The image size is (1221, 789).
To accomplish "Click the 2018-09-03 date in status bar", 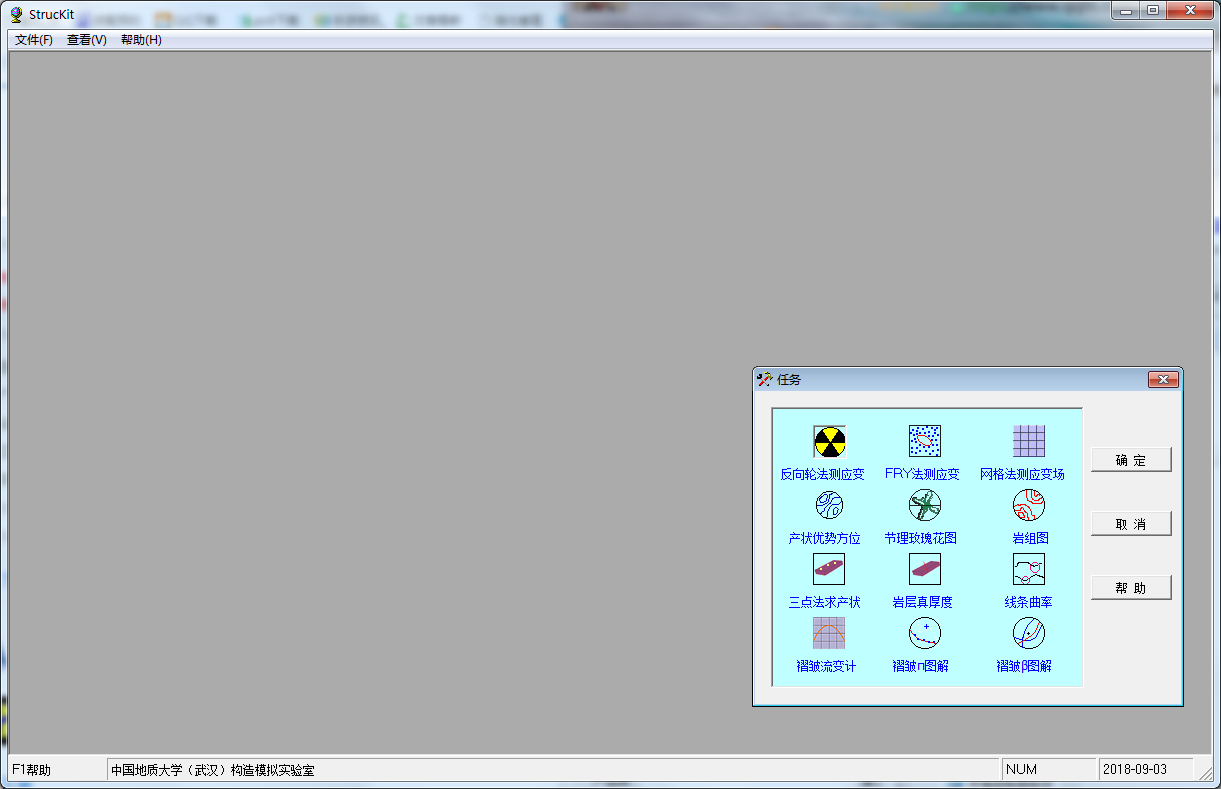I will click(x=1135, y=770).
